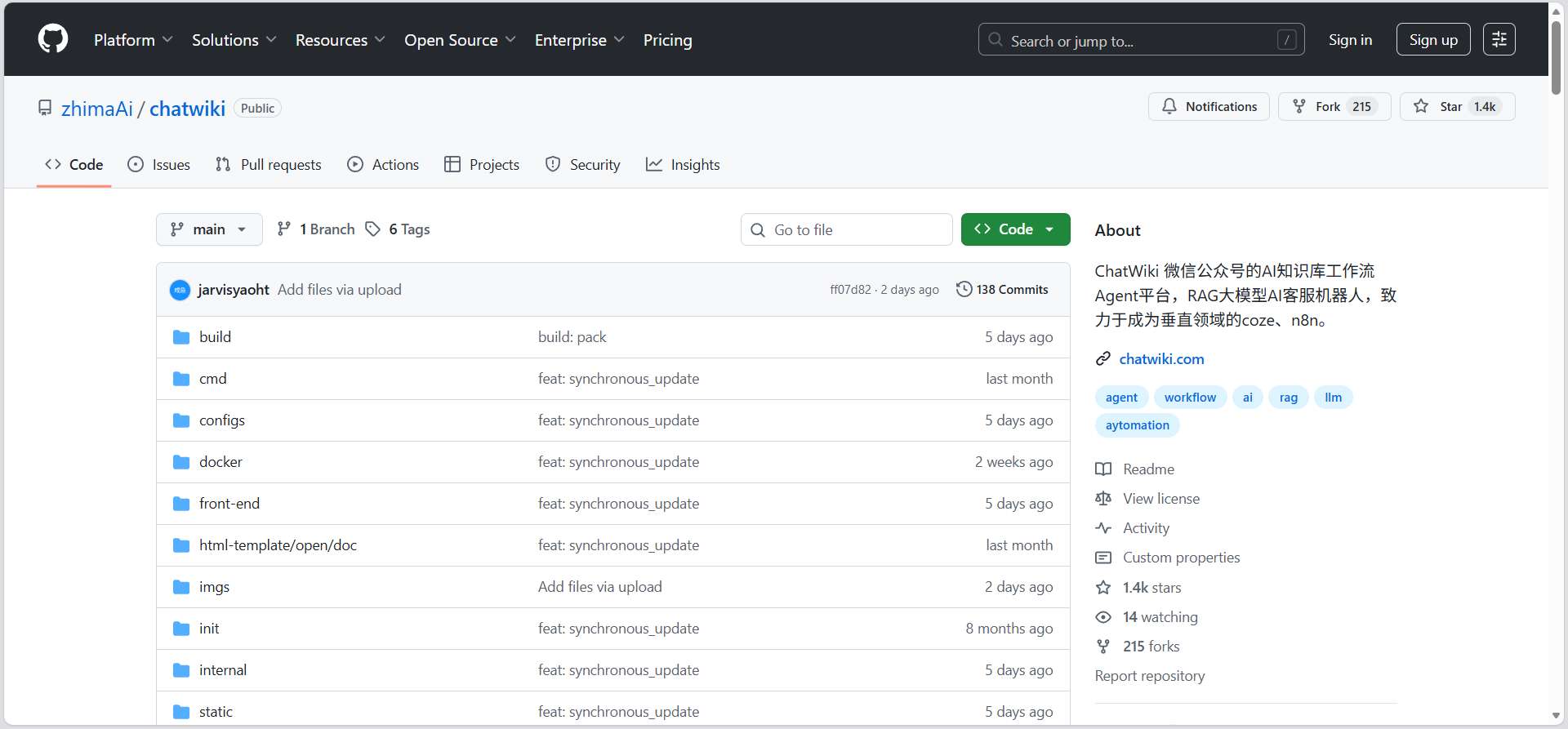Image resolution: width=1568 pixels, height=729 pixels.
Task: Select the rag topic tag
Action: click(1289, 398)
